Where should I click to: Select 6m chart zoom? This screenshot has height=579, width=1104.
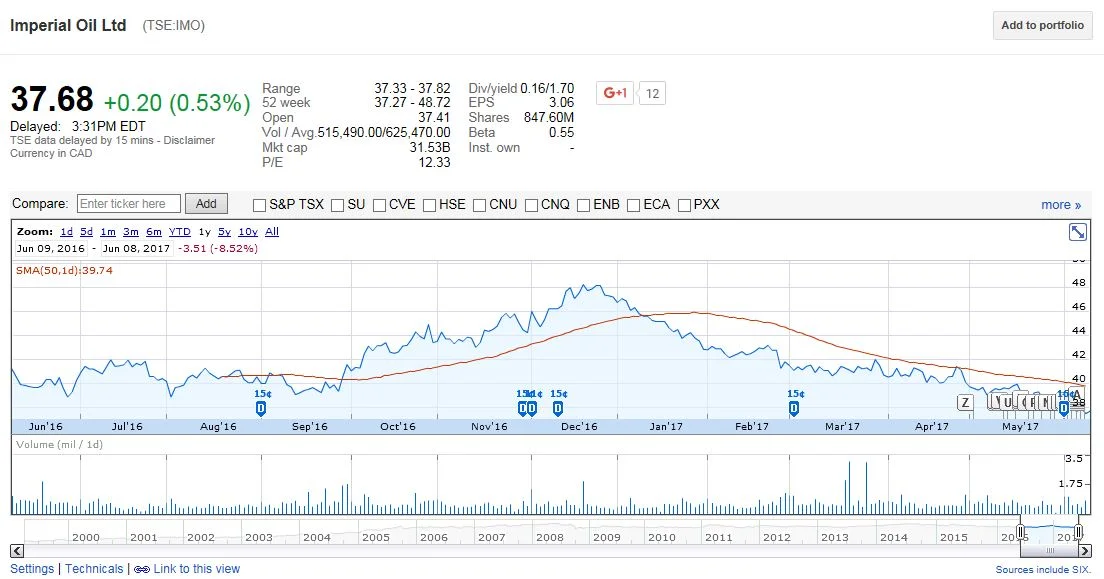153,232
